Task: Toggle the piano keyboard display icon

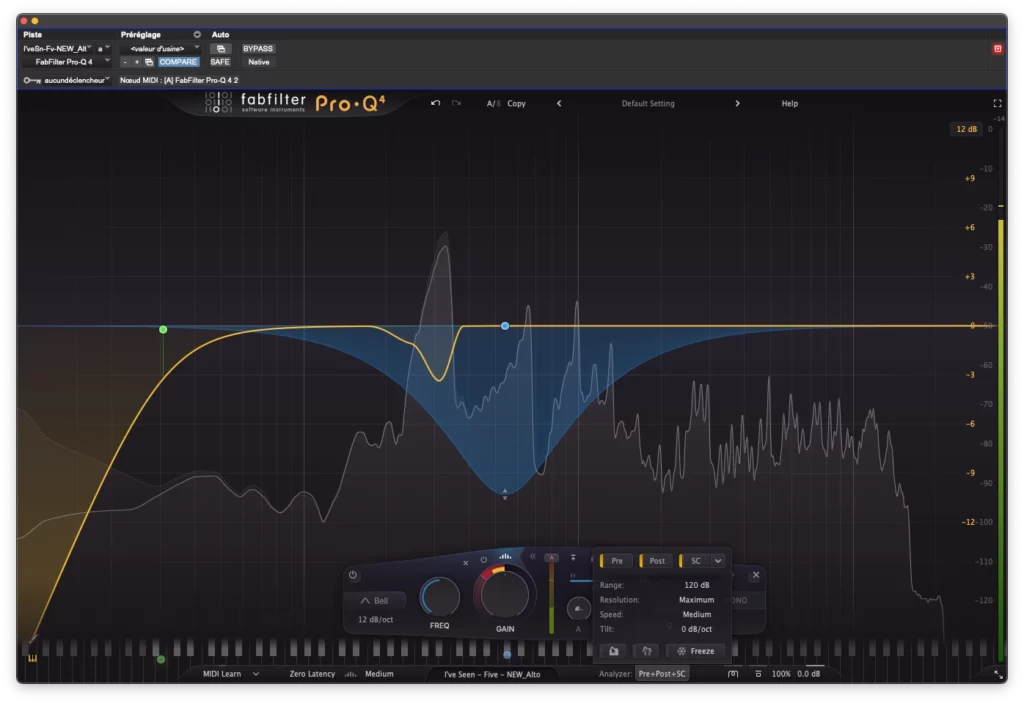Action: (32, 658)
